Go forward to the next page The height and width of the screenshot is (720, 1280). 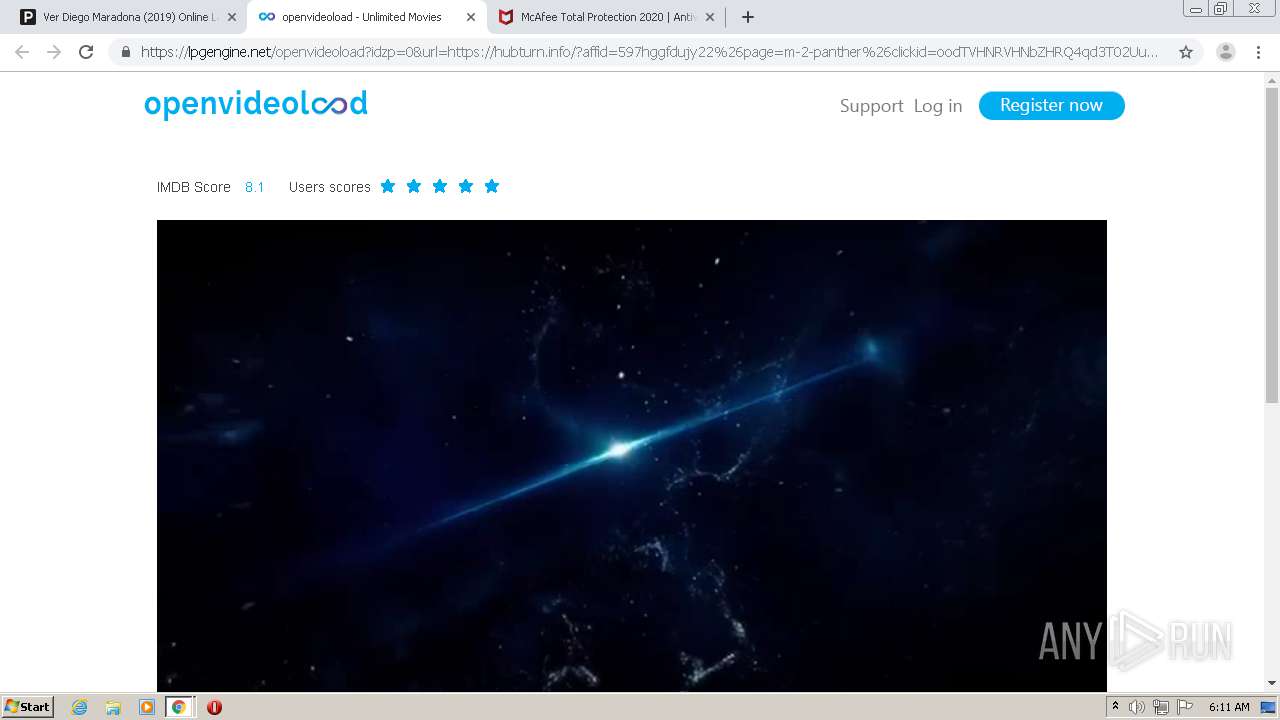pos(54,52)
